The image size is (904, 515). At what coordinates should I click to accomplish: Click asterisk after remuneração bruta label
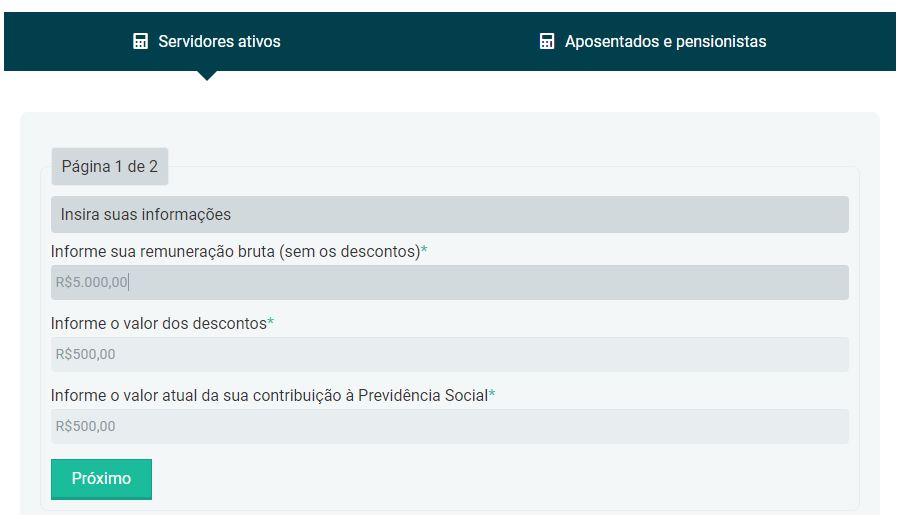point(424,251)
